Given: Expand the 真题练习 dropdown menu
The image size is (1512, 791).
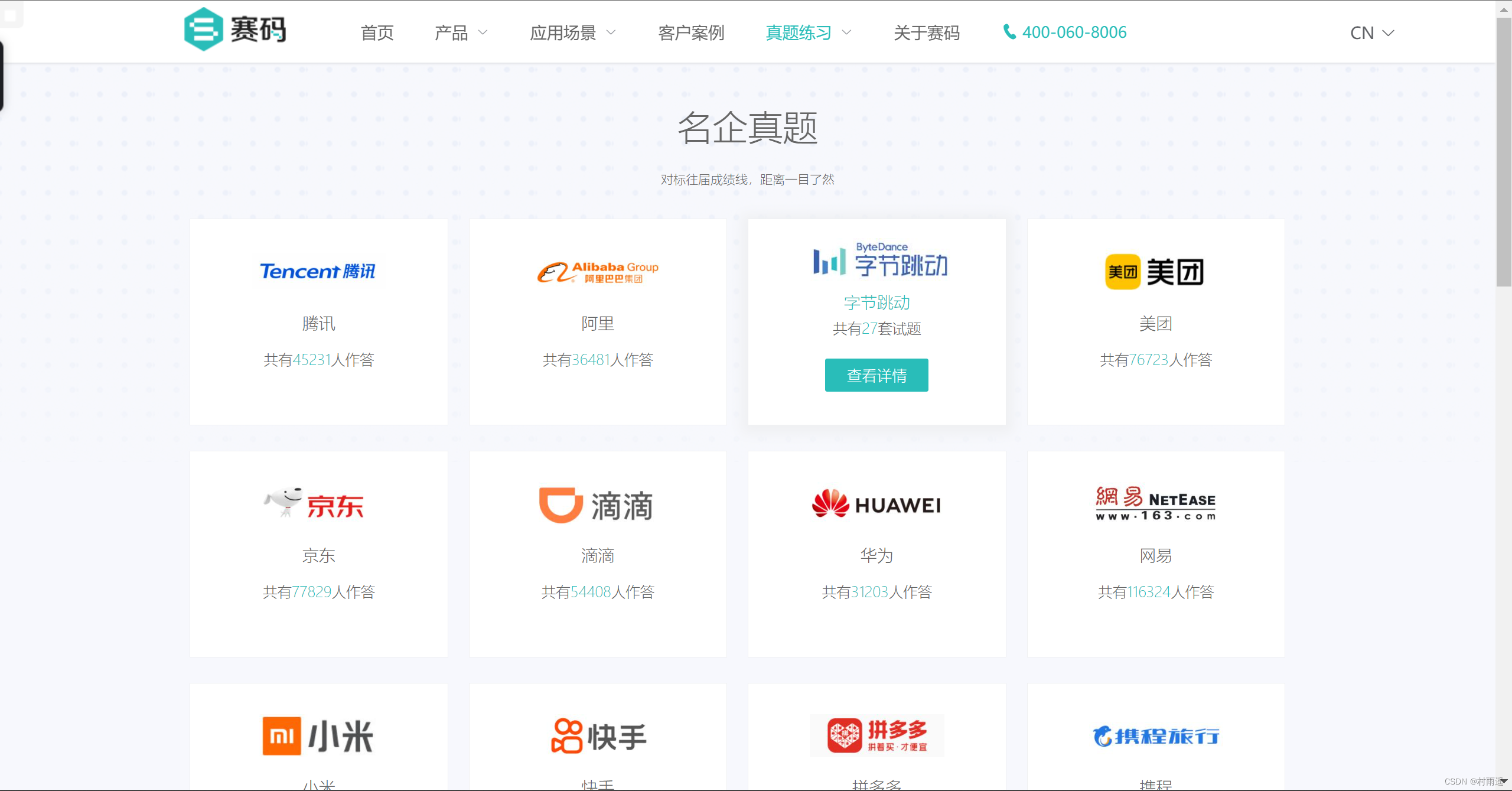Looking at the screenshot, I should coord(808,32).
